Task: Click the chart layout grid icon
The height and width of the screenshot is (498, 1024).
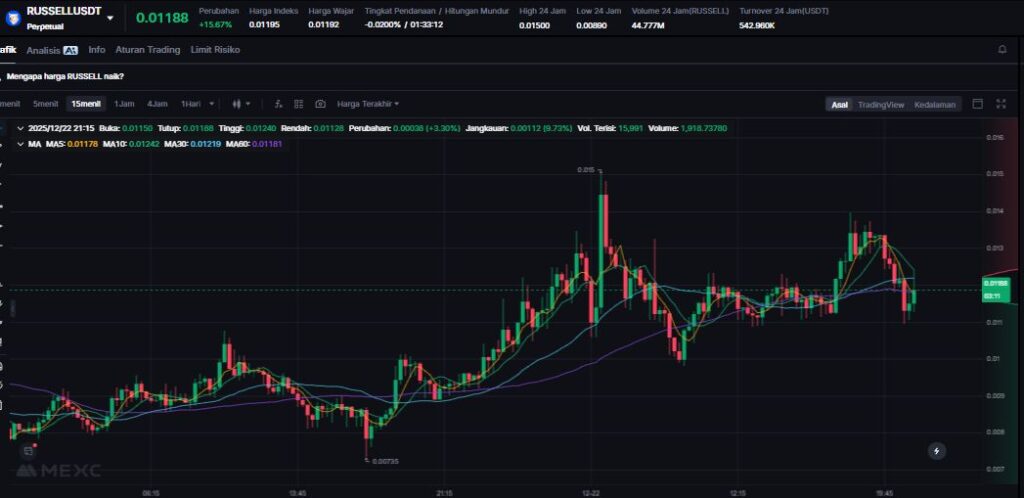Action: [x=299, y=104]
